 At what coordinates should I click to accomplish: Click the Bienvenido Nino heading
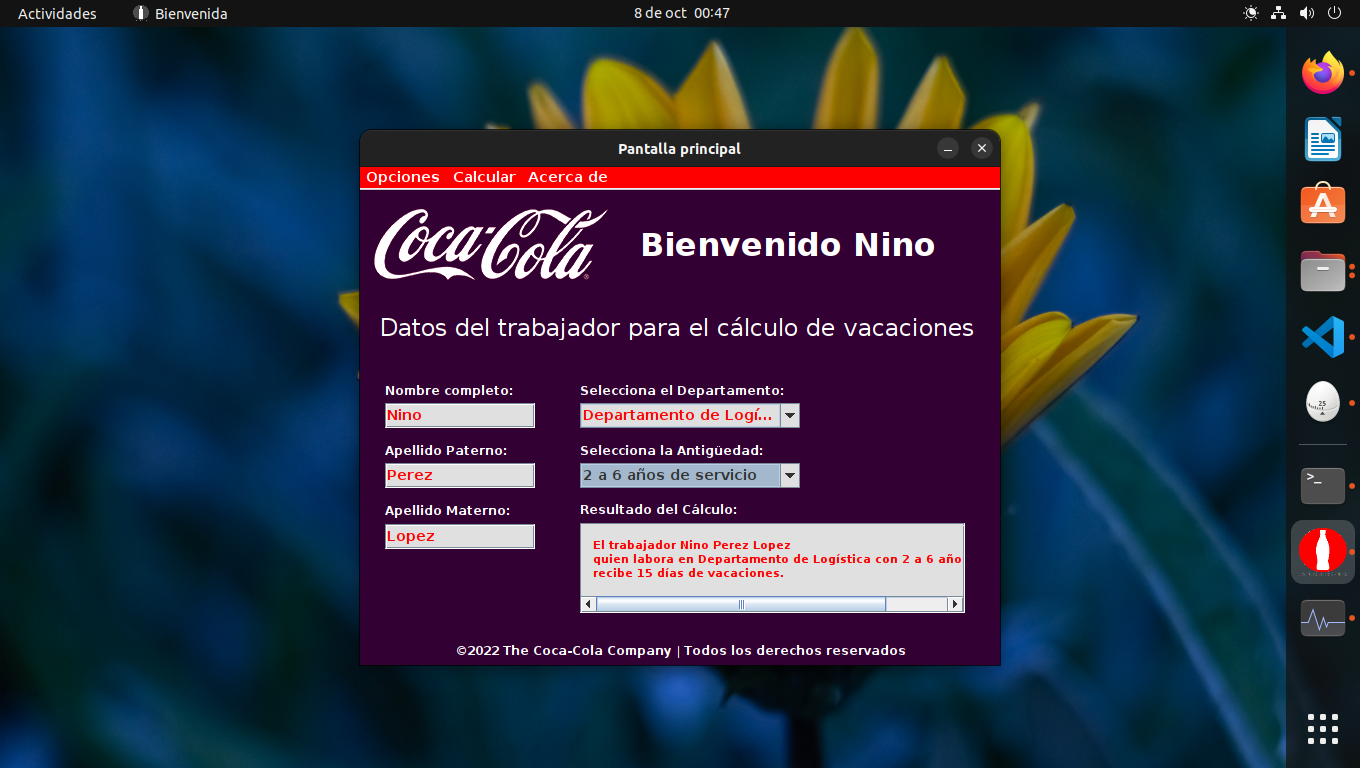click(788, 245)
